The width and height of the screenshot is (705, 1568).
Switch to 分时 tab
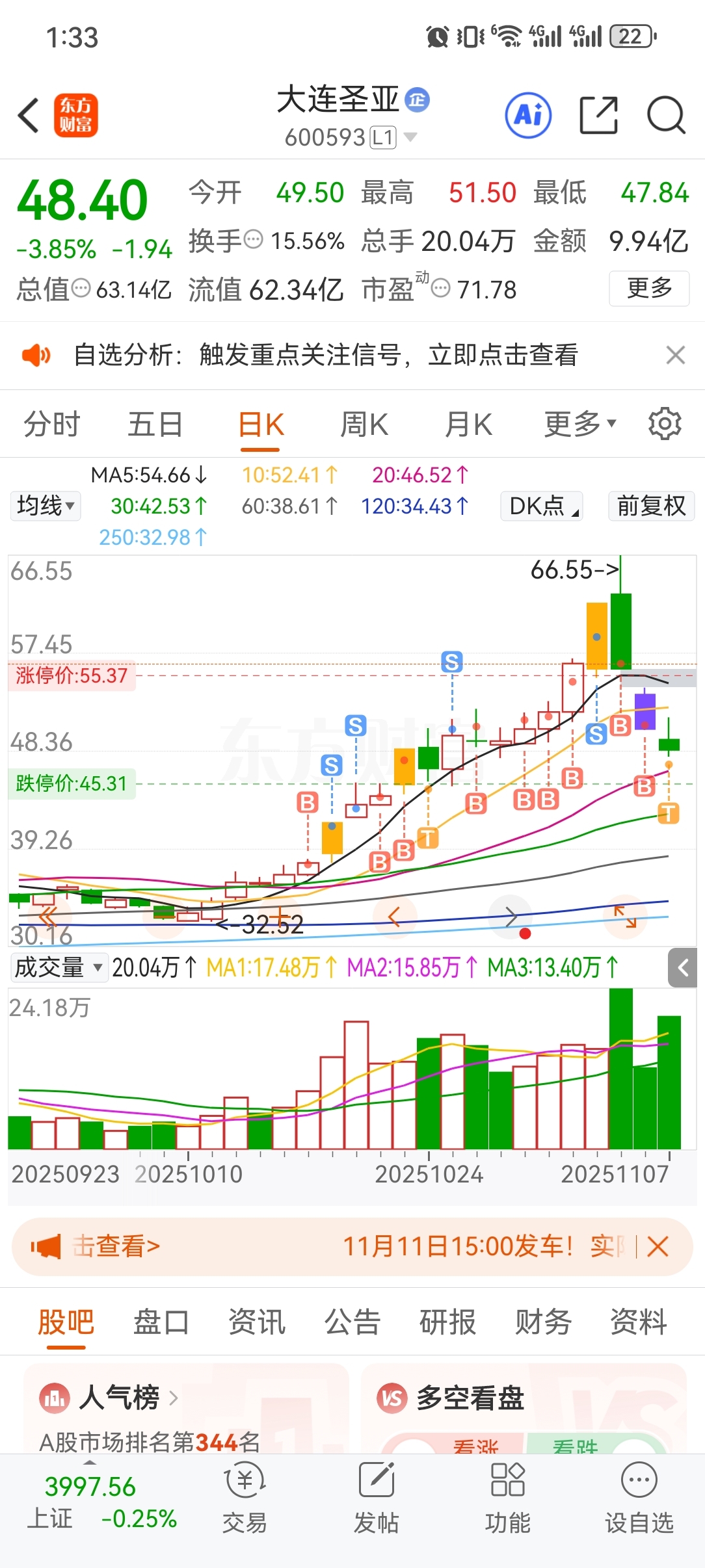pyautogui.click(x=51, y=425)
